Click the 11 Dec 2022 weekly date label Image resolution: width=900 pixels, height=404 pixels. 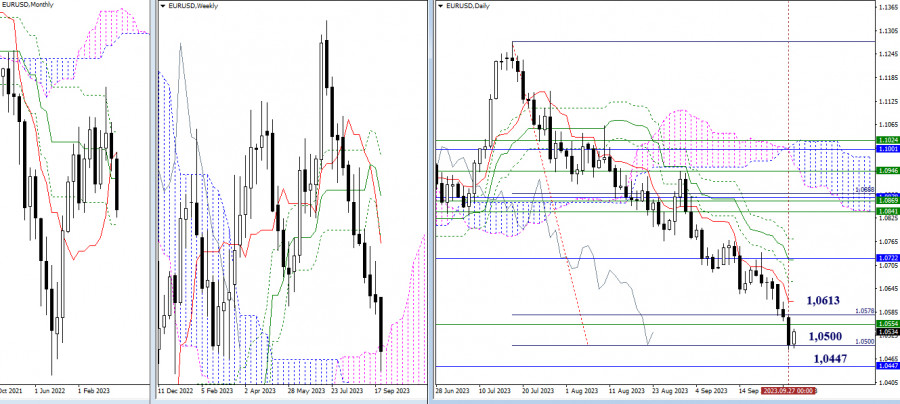click(x=174, y=390)
